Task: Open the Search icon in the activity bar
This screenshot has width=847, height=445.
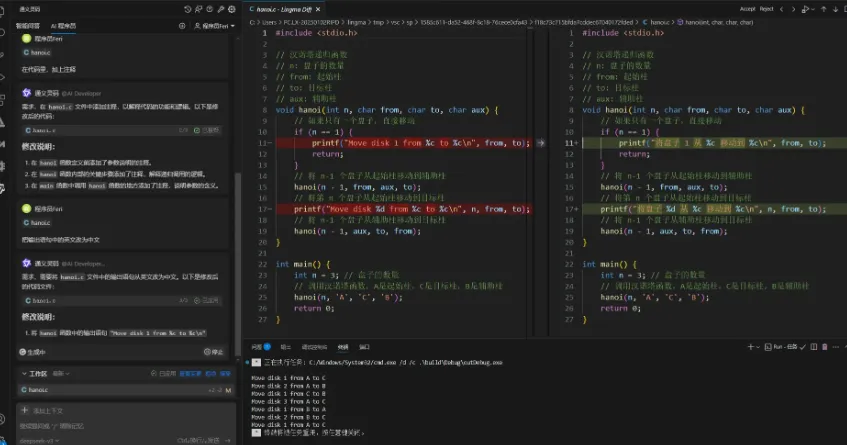Action: pyautogui.click(x=2, y=32)
